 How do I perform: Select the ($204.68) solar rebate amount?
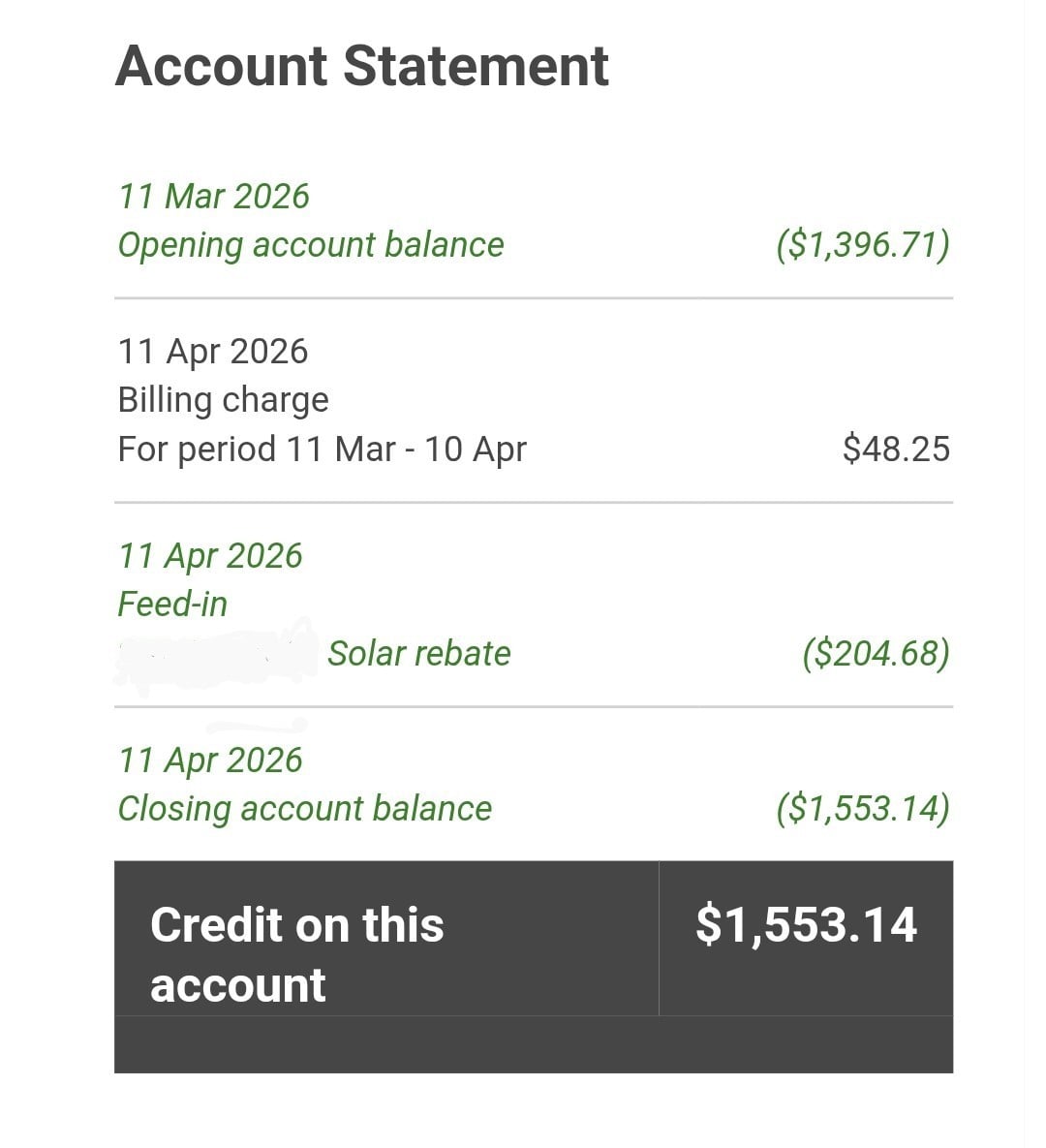876,654
